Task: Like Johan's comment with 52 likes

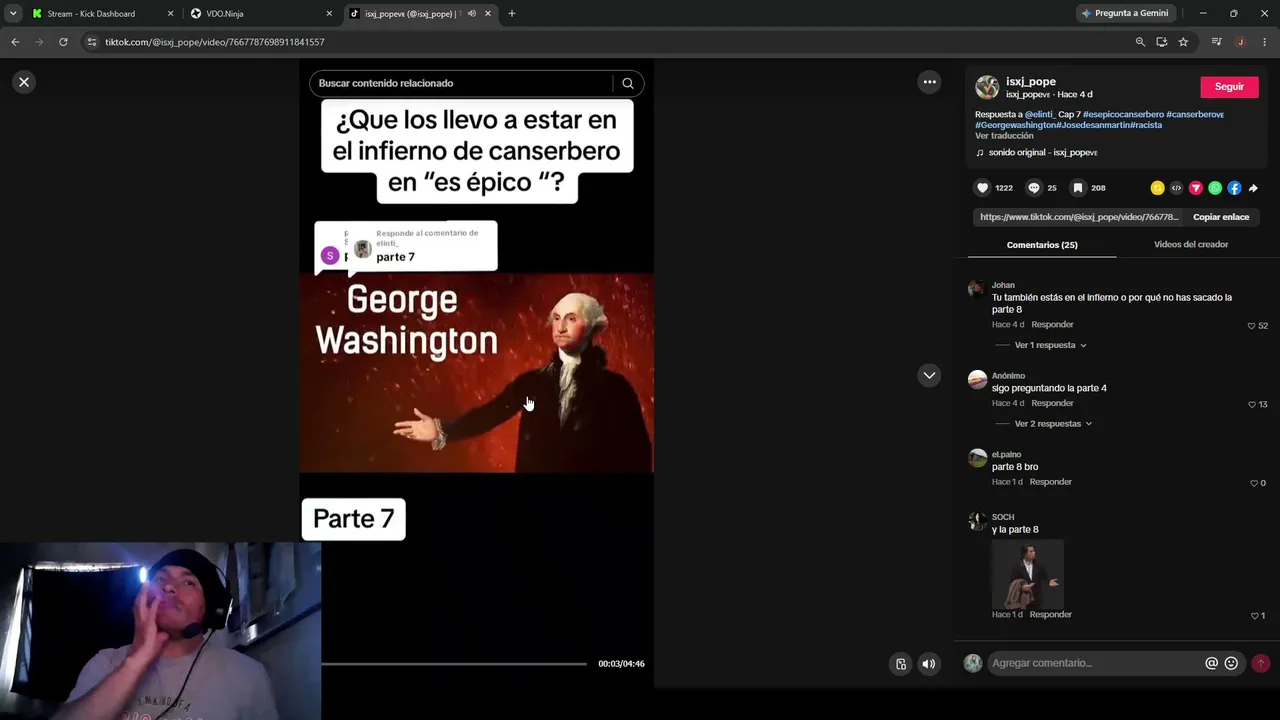Action: (x=1251, y=326)
